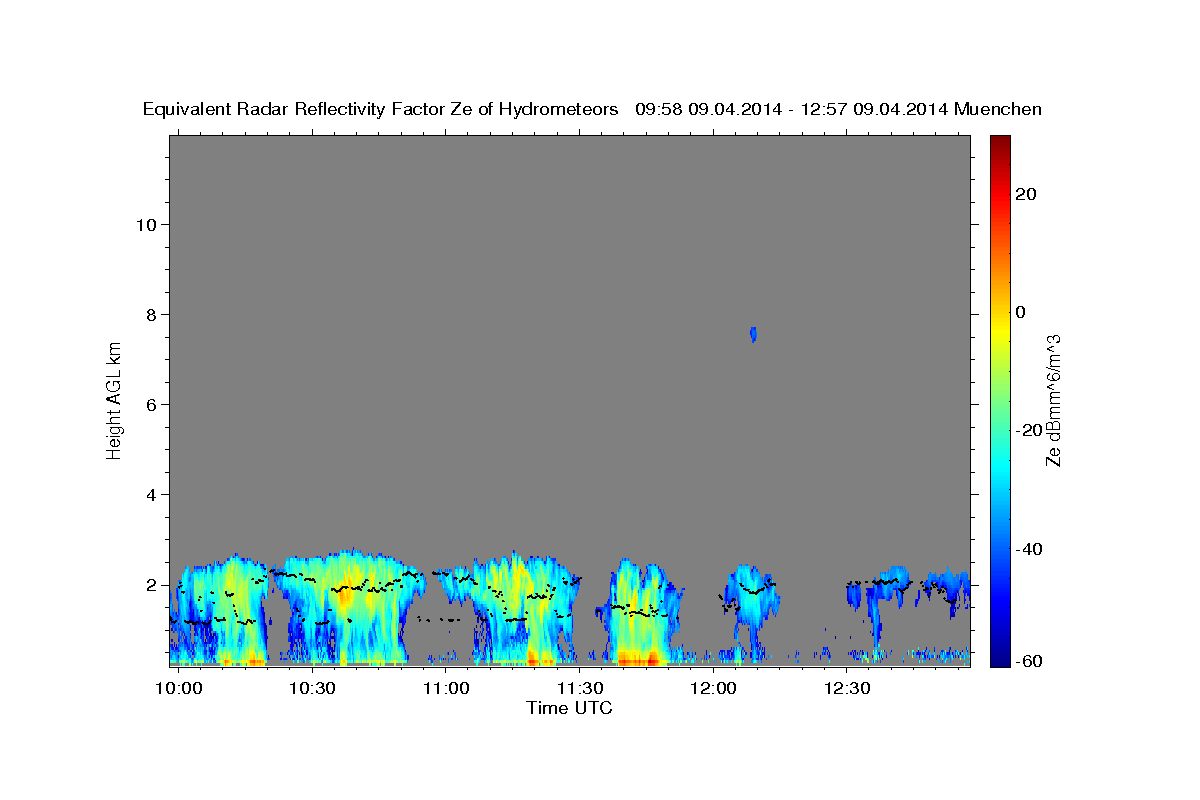Click the colorbar value -20
Image resolution: width=1200 pixels, height=800 pixels.
click(1030, 430)
